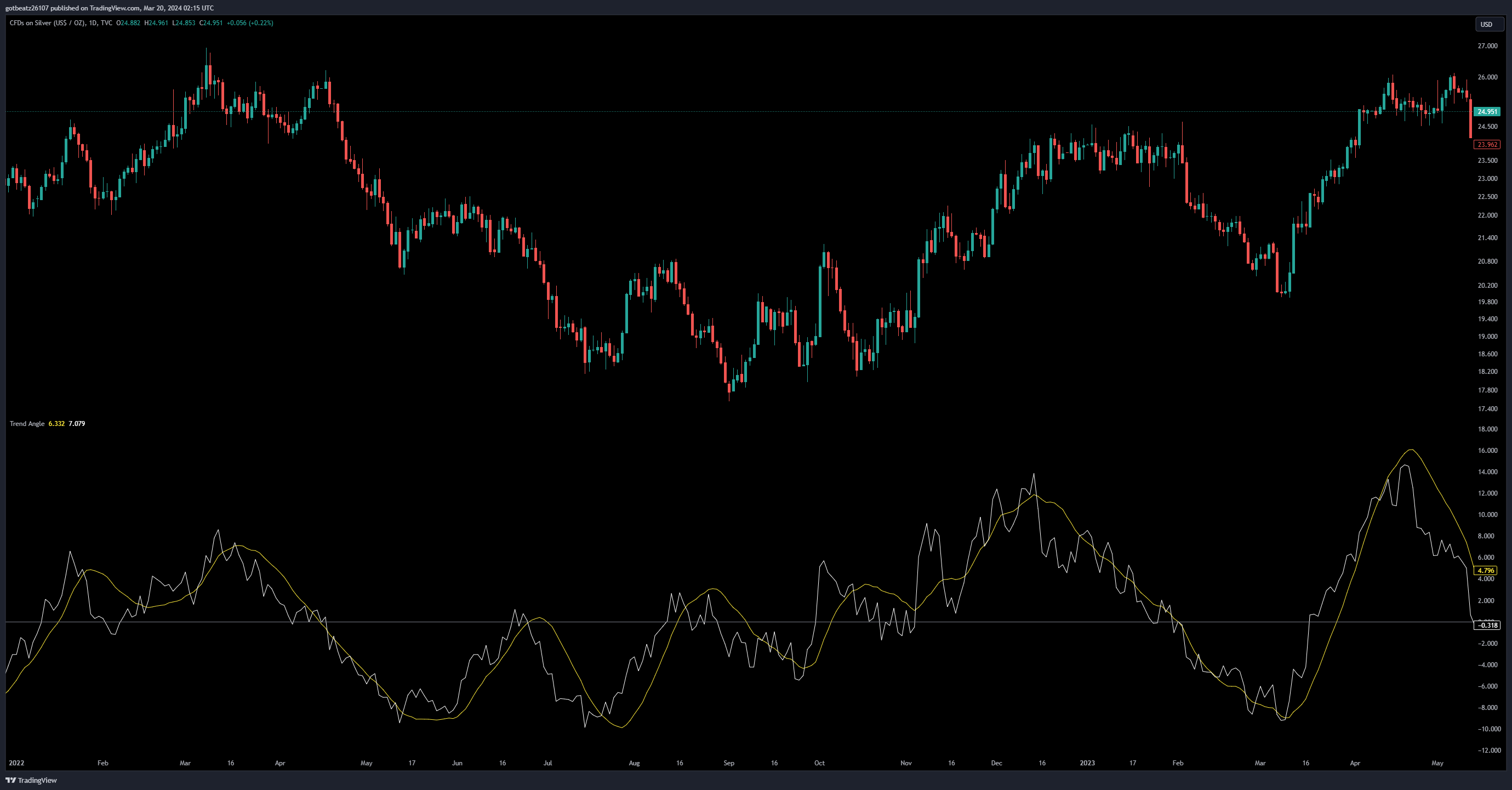Click the TradingView logo at bottom left
Image resolution: width=1512 pixels, height=790 pixels.
point(31,780)
